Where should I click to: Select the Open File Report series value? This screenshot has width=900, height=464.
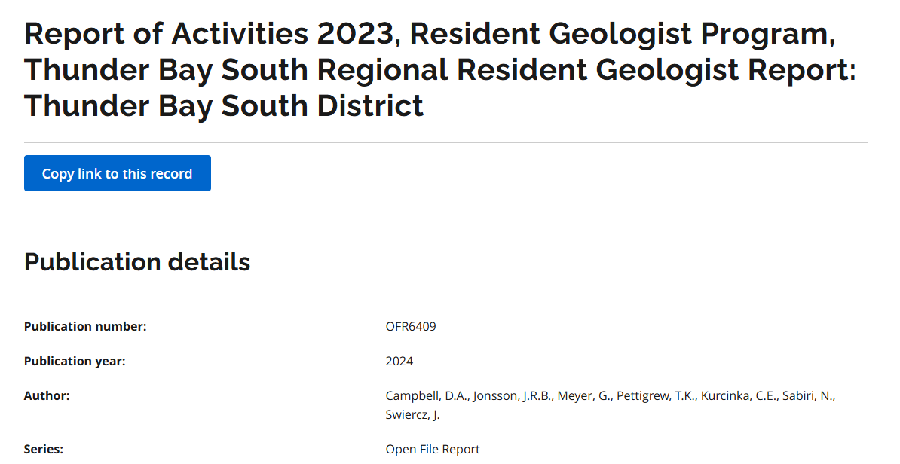pos(432,449)
